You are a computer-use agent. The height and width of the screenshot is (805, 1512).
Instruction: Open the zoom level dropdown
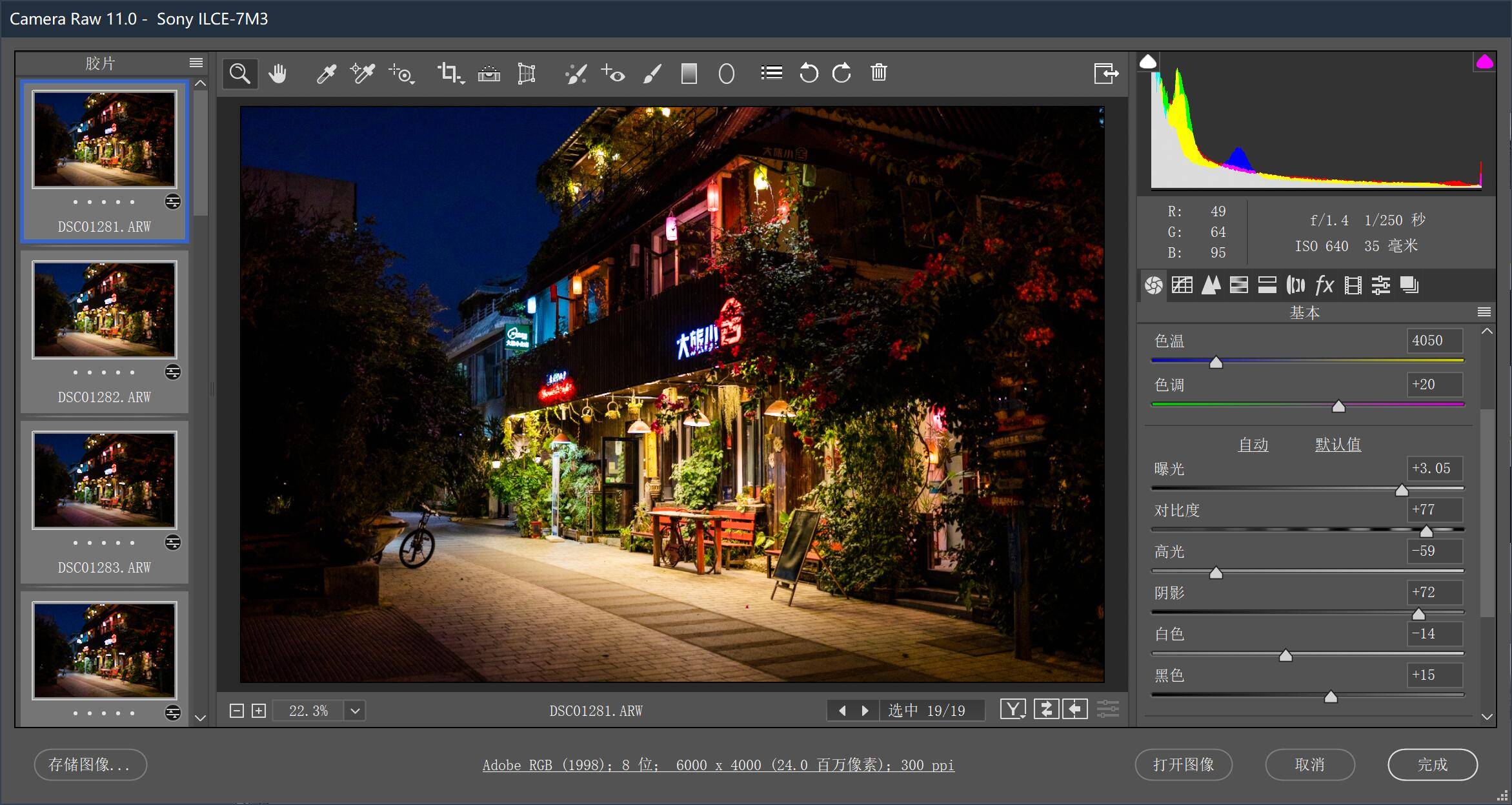point(355,711)
